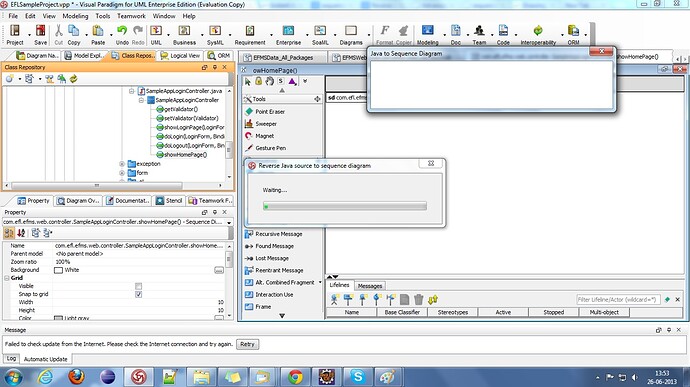690x387 pixels.
Task: Select doLogout method tree item
Action: click(x=190, y=145)
